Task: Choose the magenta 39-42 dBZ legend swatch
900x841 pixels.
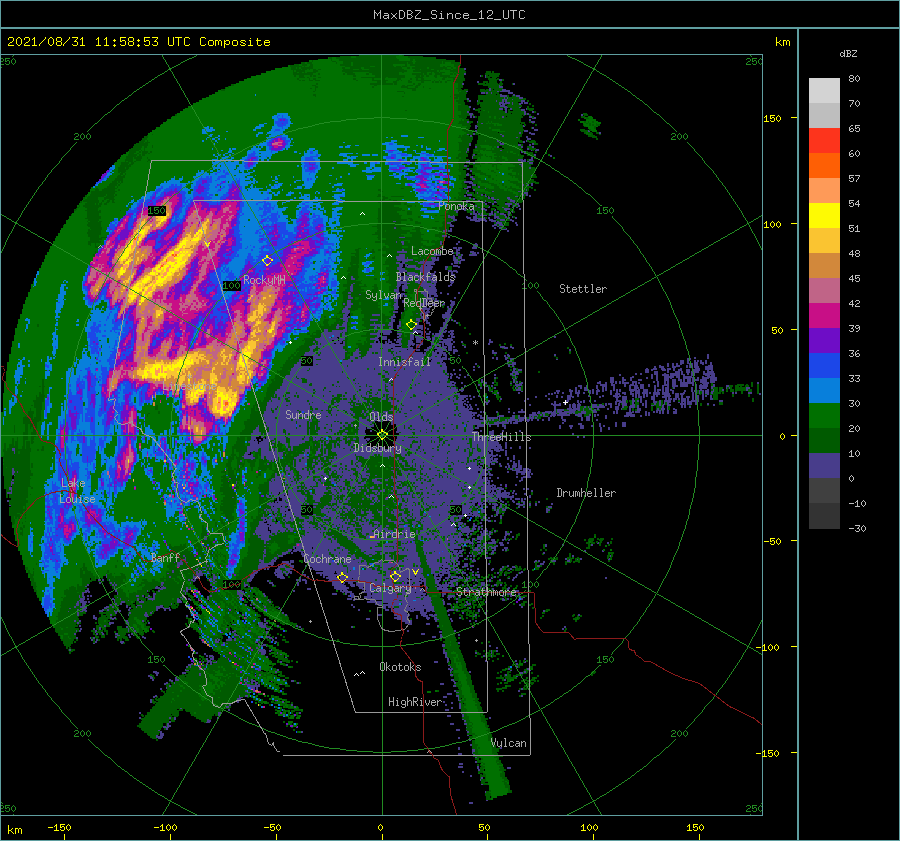Action: 824,315
